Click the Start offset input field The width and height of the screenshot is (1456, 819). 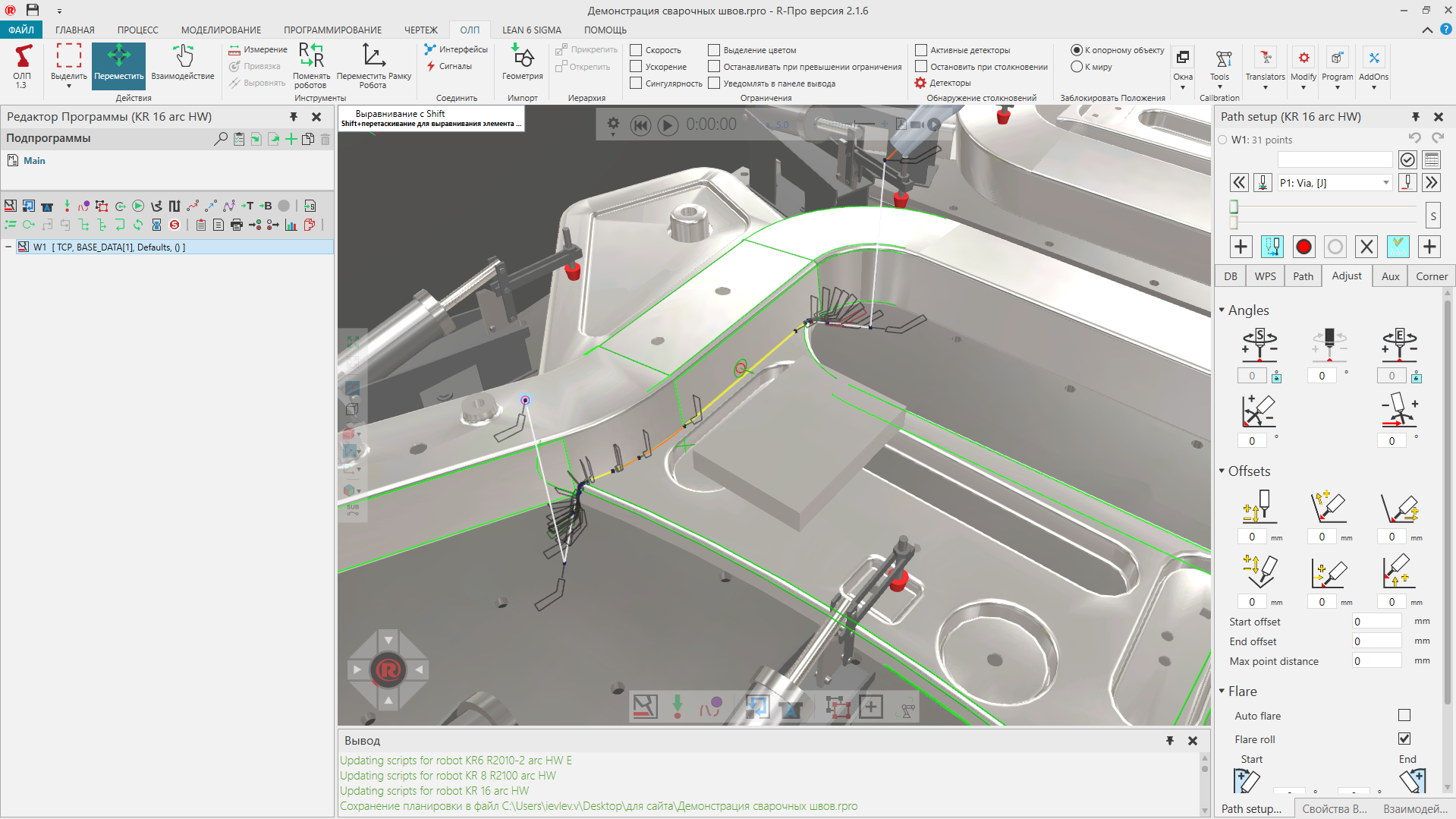1376,622
